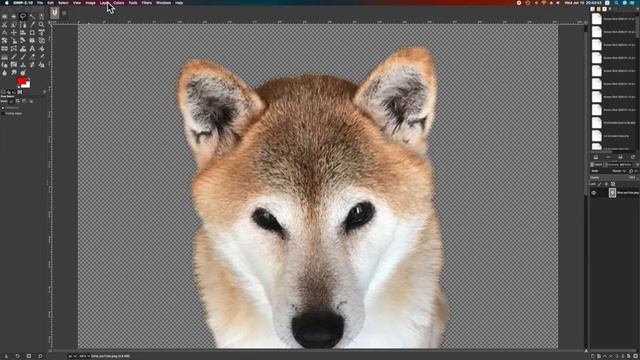Viewport: 640px width, 360px height.
Task: Select the Rotate tool
Action: tap(4, 40)
